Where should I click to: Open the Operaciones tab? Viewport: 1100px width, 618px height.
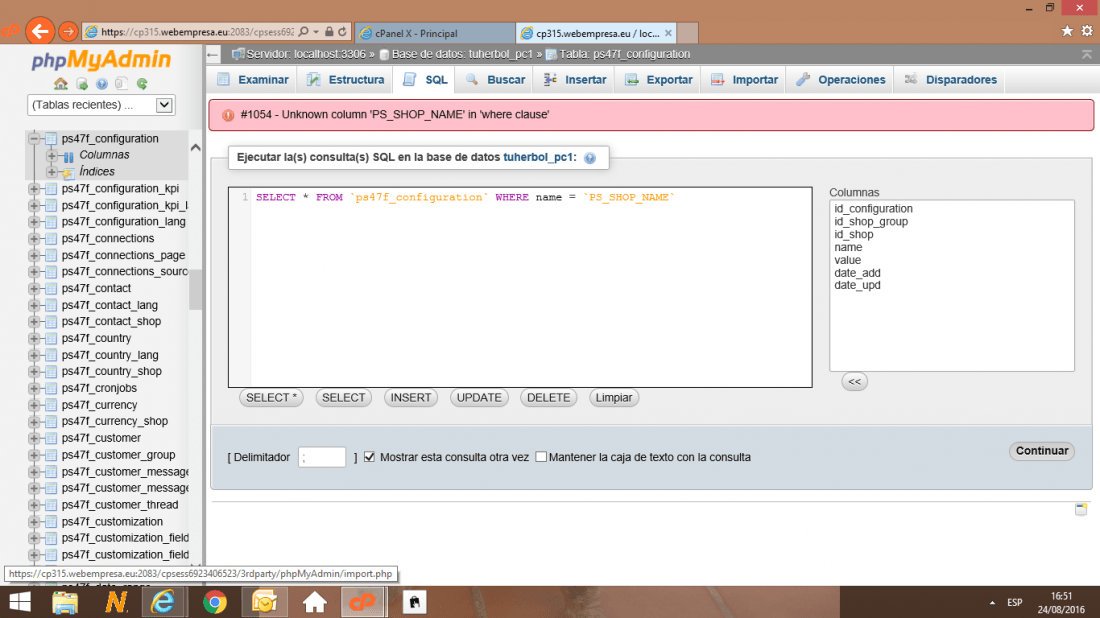tap(840, 80)
